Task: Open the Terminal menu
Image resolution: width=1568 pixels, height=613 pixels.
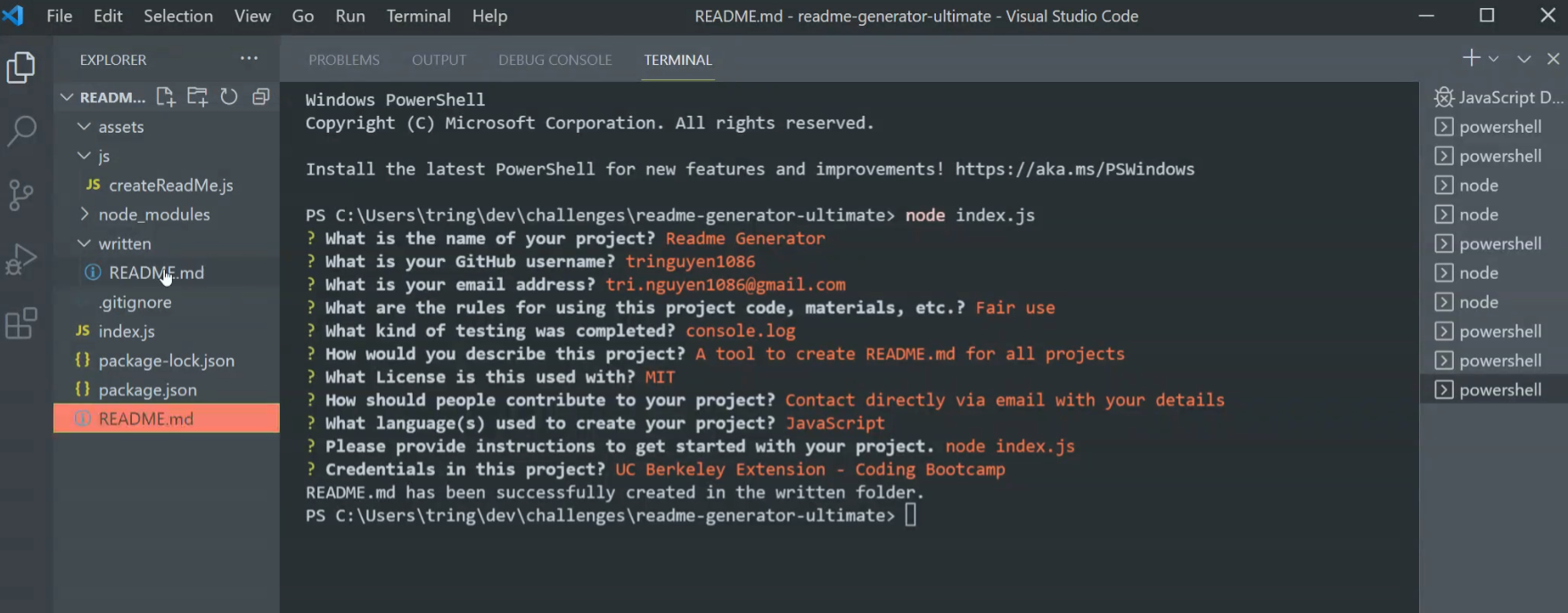Action: coord(419,16)
